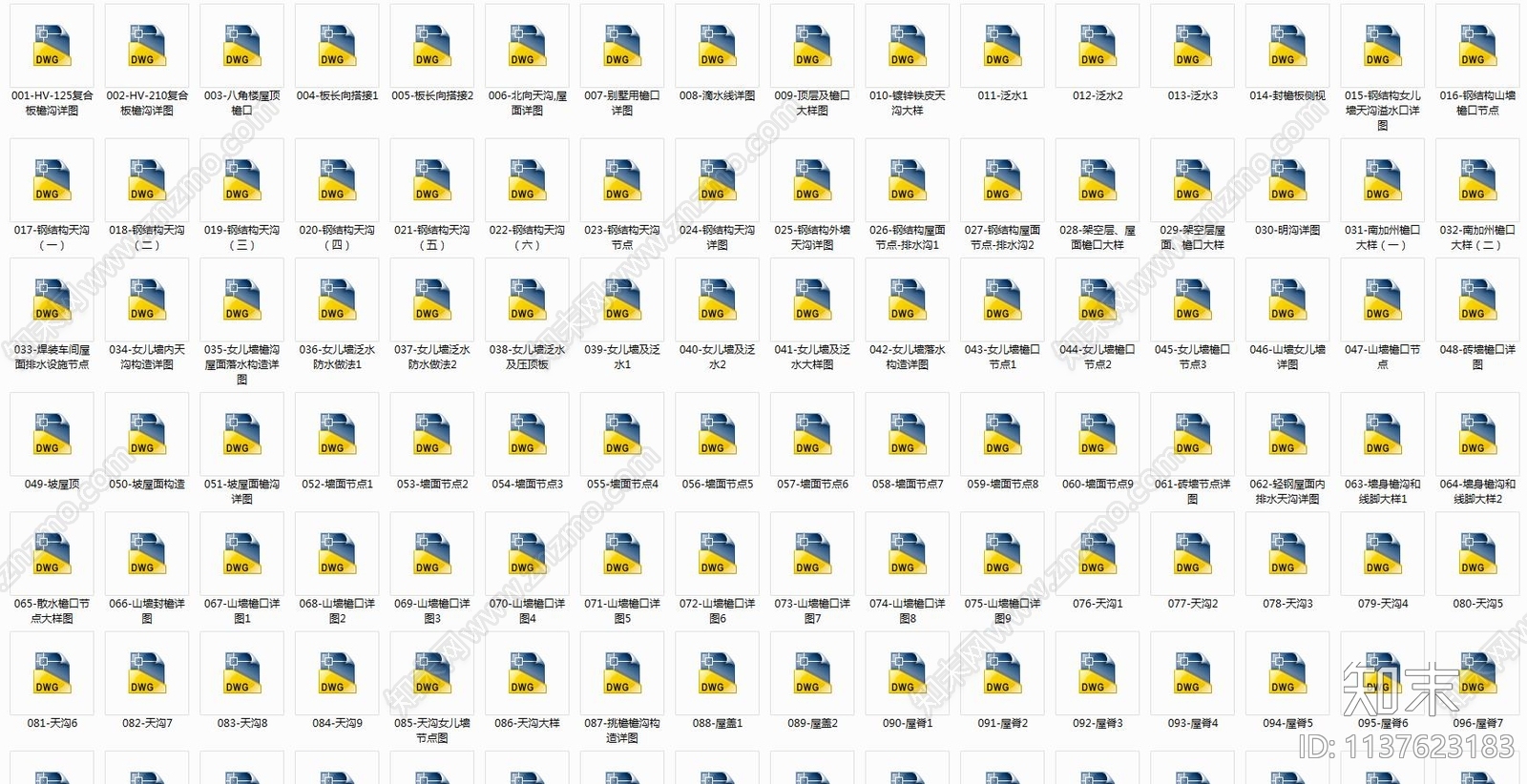Select the 021-钢结构天沟(五) DWG icon

point(432,180)
